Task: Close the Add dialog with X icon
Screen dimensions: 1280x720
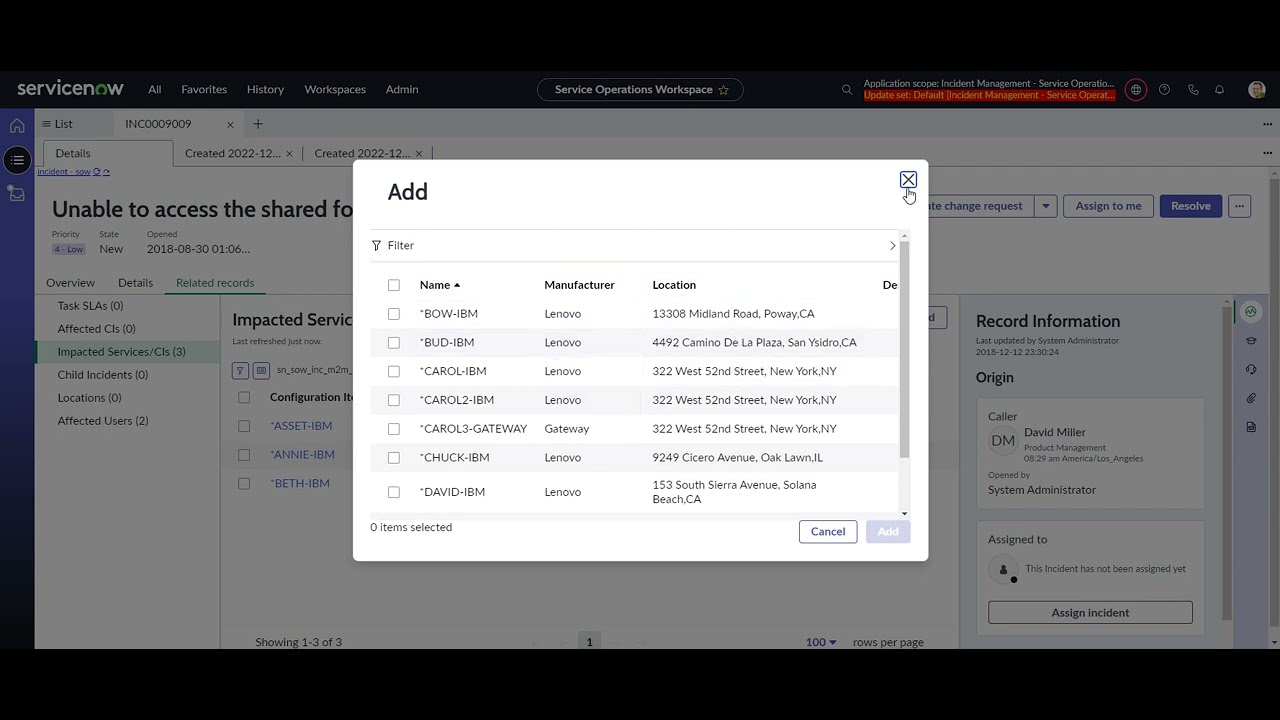Action: pyautogui.click(x=908, y=180)
